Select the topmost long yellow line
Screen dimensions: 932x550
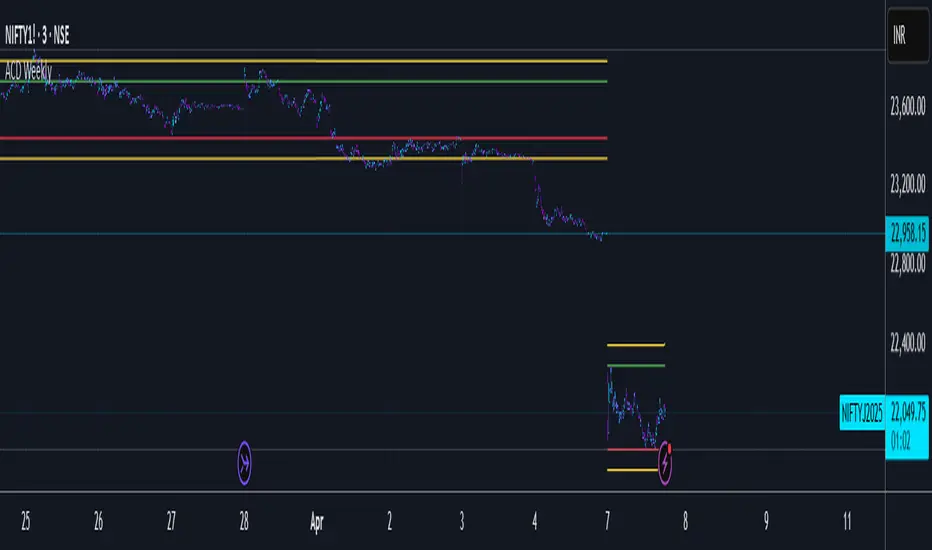coord(303,61)
